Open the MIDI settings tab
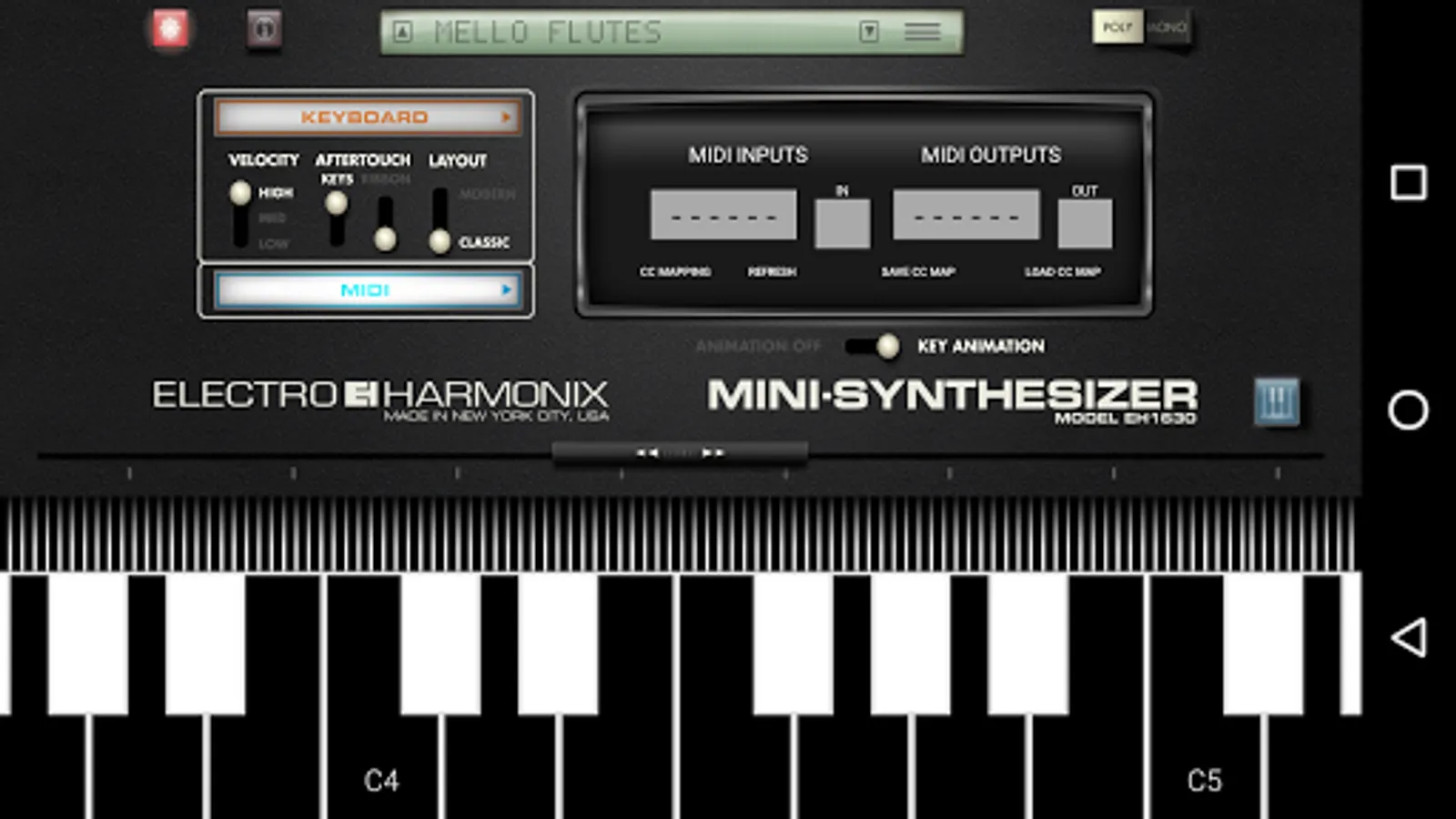1456x819 pixels. pos(367,290)
